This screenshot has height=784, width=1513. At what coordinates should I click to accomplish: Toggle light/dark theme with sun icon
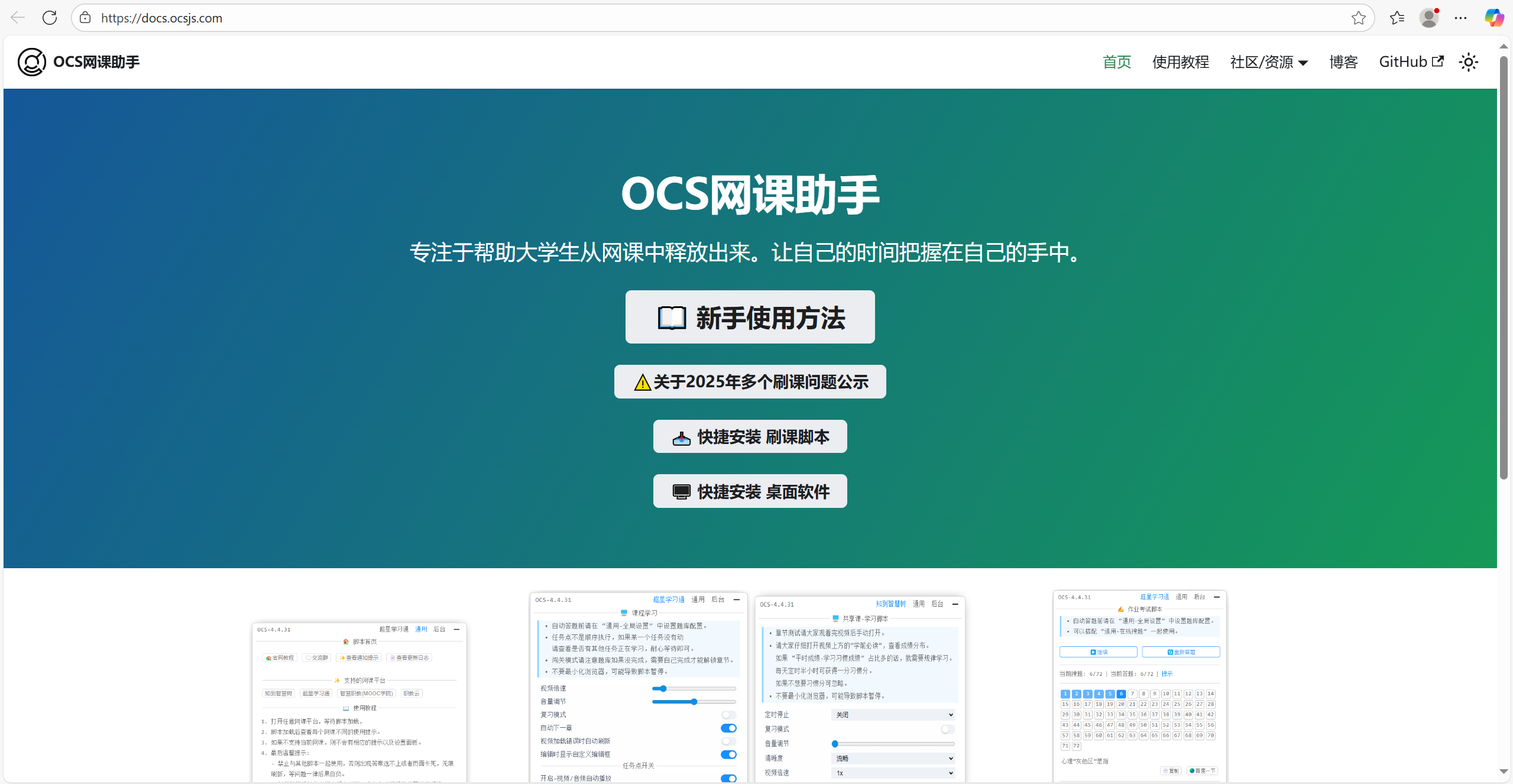[1469, 61]
